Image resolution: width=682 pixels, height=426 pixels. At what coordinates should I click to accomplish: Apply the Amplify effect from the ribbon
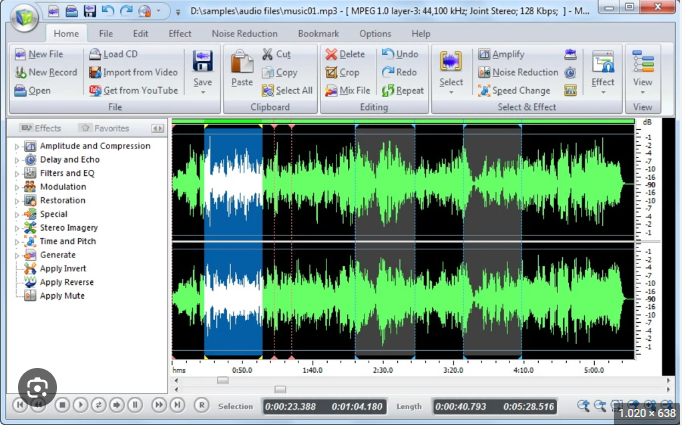tap(500, 54)
